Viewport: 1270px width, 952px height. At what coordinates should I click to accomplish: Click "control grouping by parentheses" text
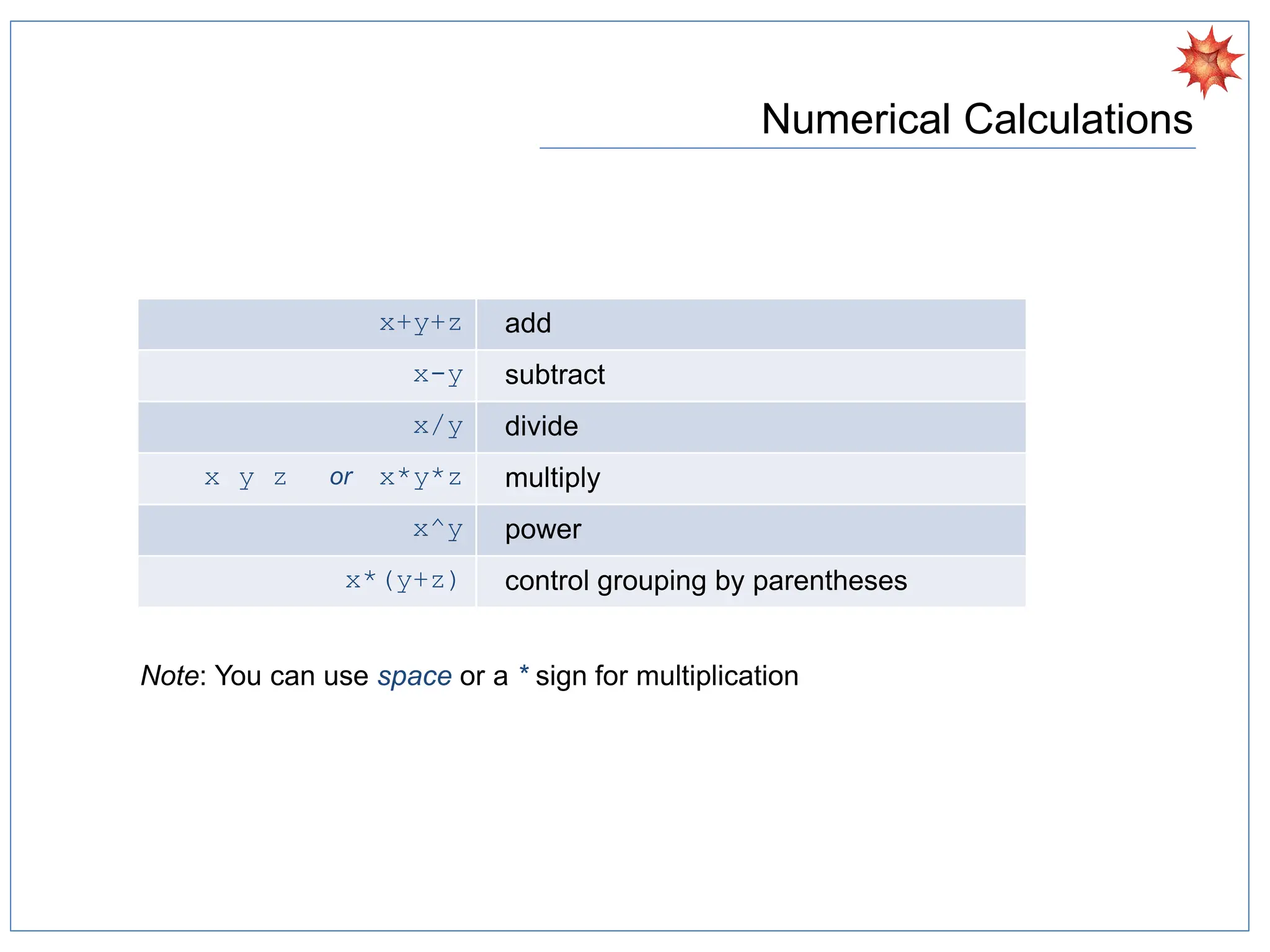[706, 581]
